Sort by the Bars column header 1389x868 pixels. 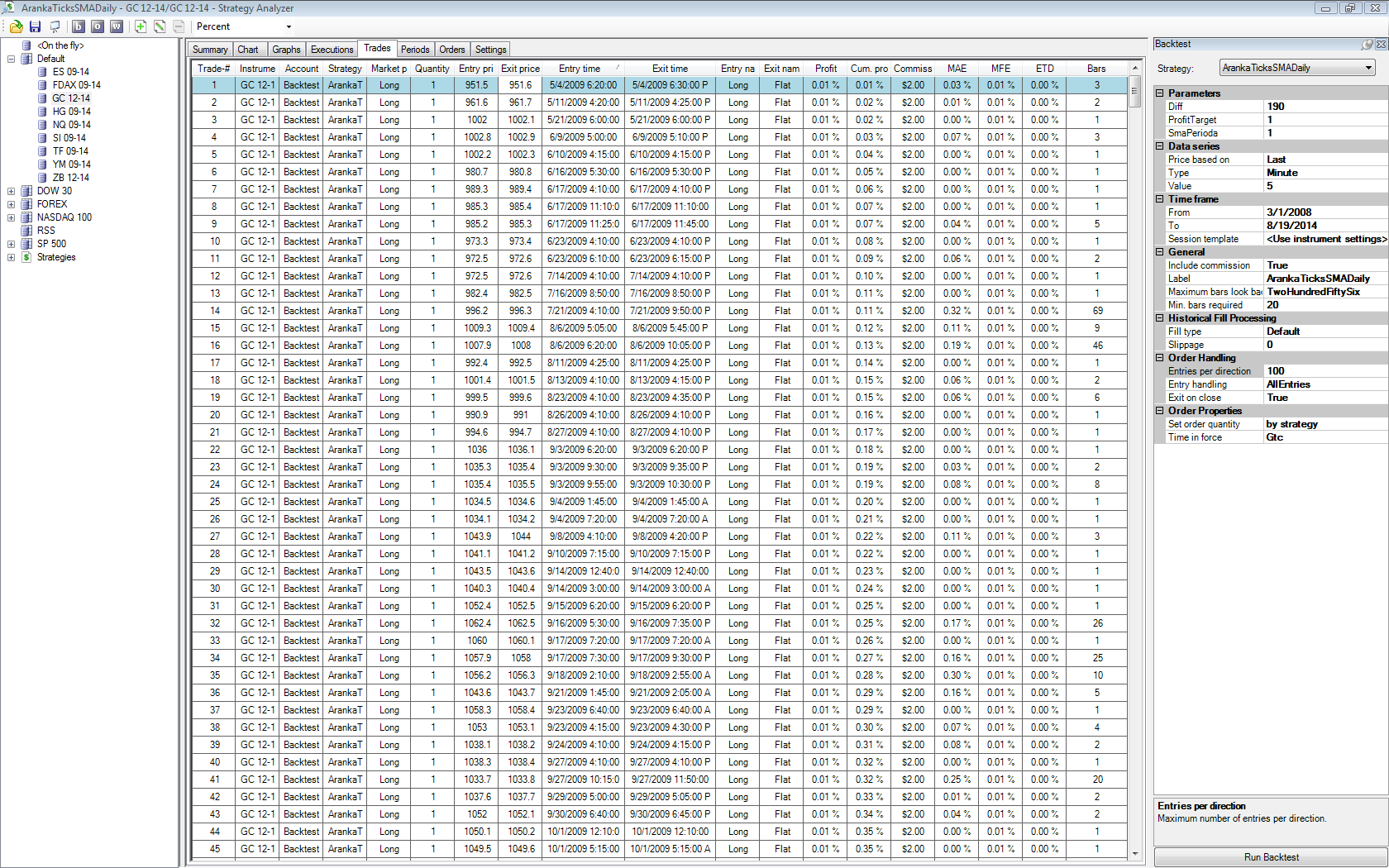[1096, 69]
